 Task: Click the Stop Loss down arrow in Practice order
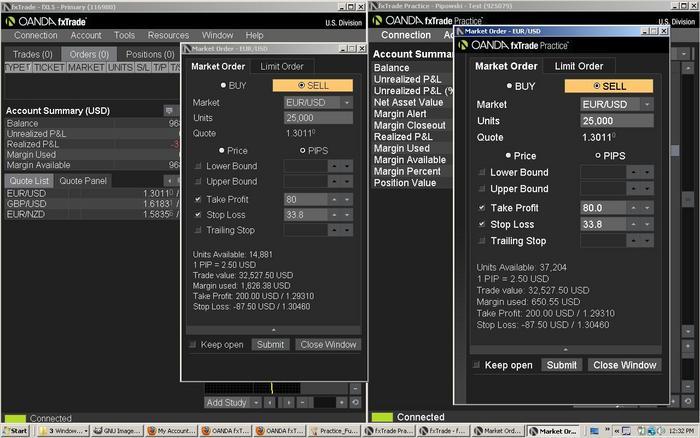(x=646, y=224)
